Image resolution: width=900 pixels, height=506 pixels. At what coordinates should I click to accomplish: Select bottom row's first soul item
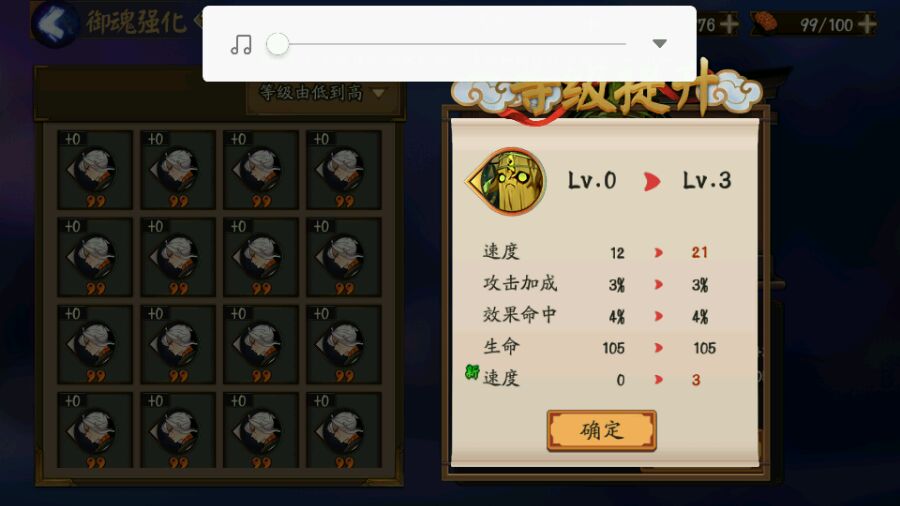click(95, 431)
